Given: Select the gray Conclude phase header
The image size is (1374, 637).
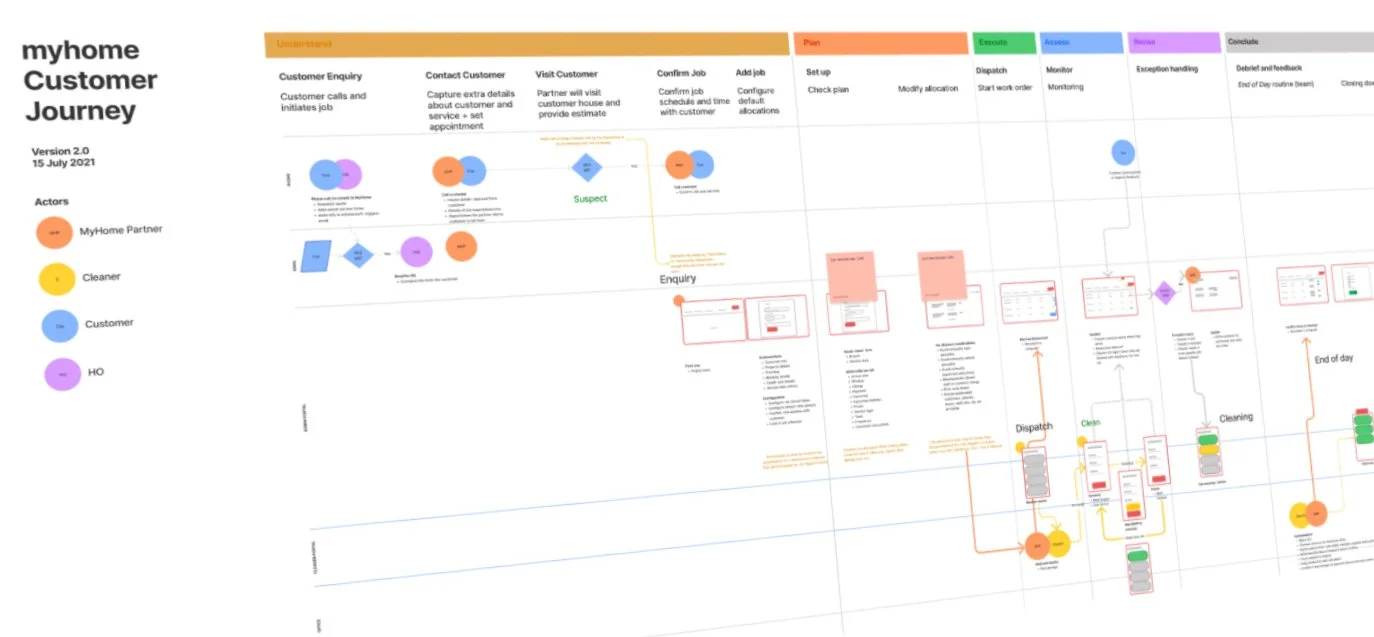Looking at the screenshot, I should click(1298, 43).
